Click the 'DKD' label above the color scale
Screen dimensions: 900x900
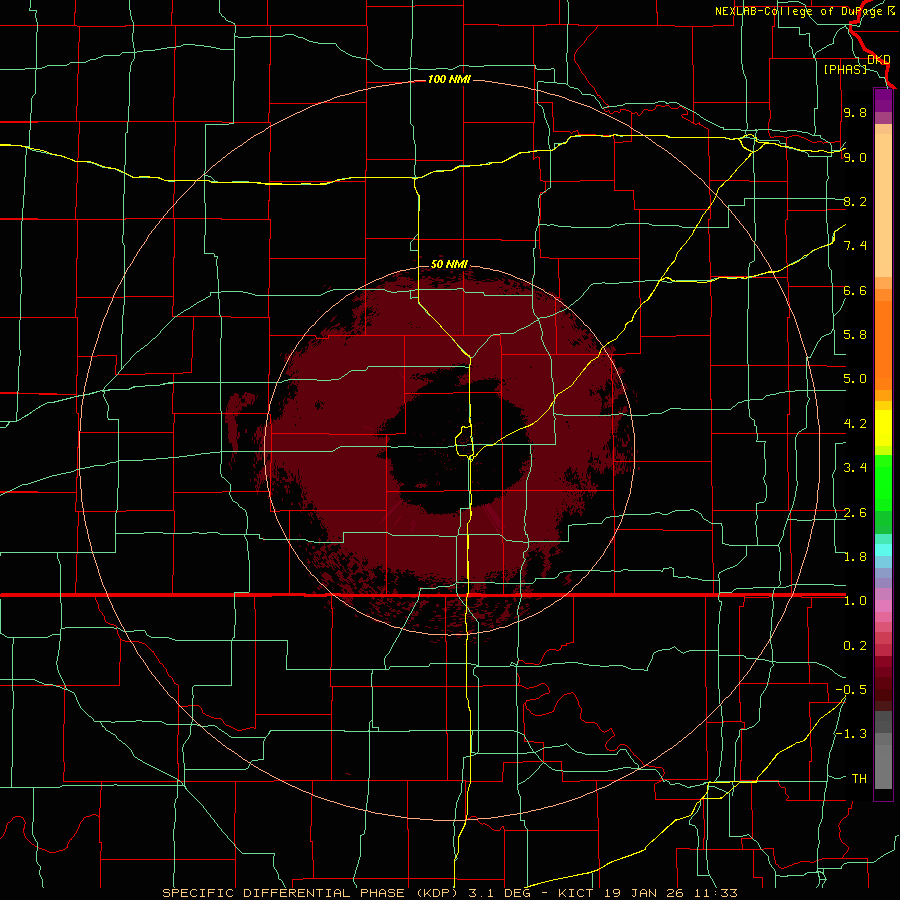click(879, 60)
